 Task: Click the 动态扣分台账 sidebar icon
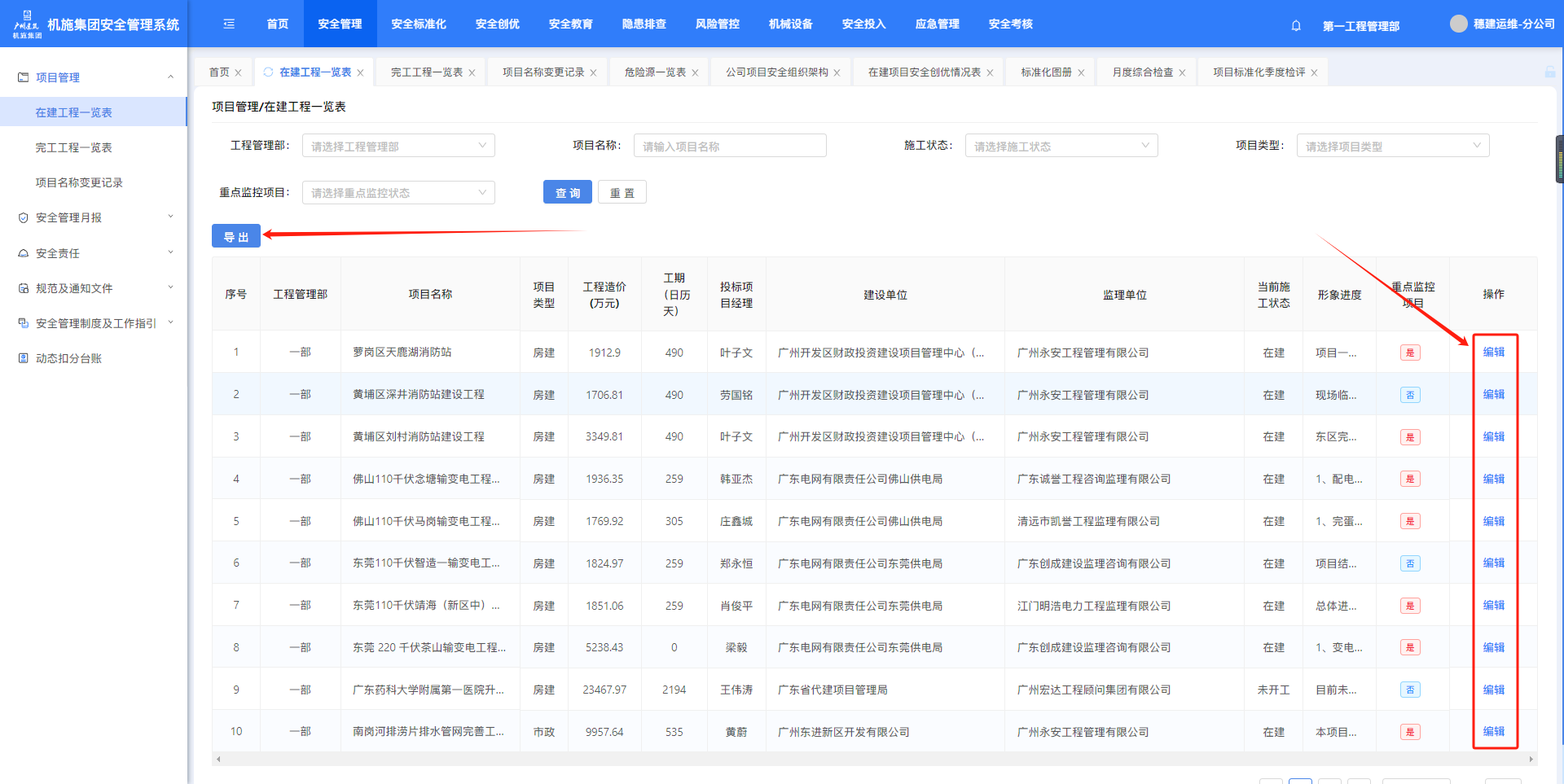coord(24,358)
